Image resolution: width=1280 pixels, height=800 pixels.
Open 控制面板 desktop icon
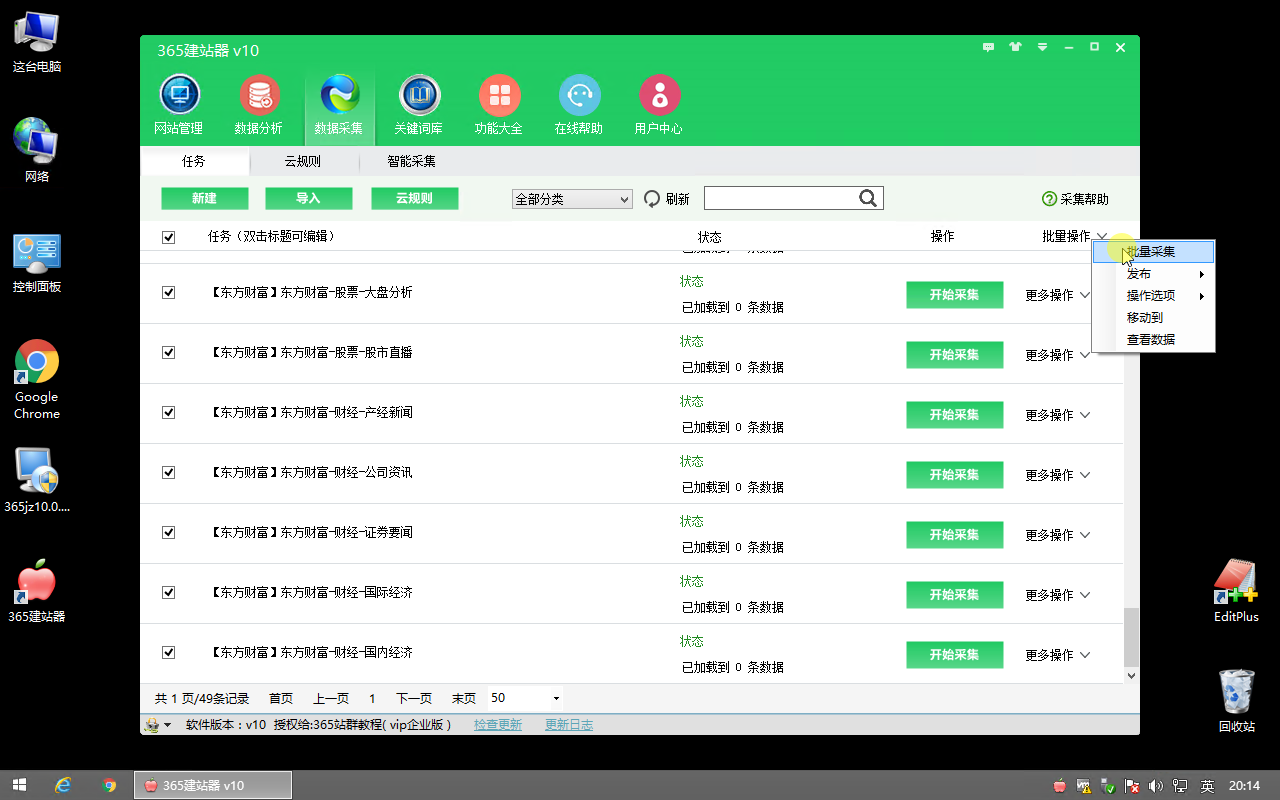coord(37,263)
